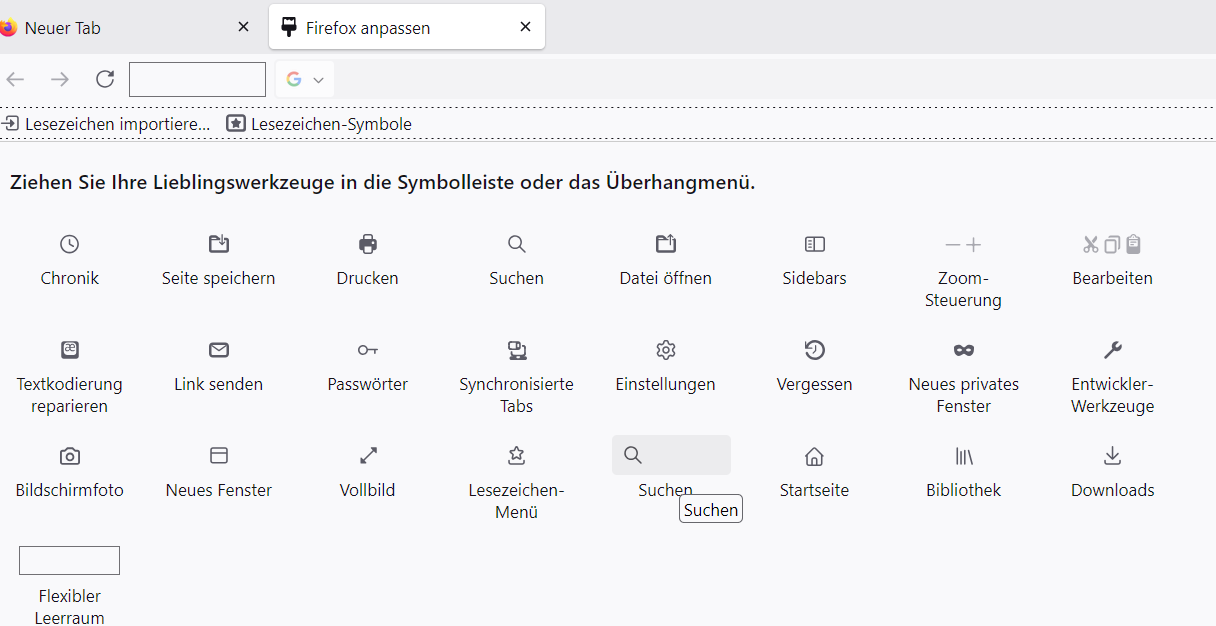Image resolution: width=1216 pixels, height=626 pixels.
Task: Select the Seite speichern icon
Action: [218, 244]
